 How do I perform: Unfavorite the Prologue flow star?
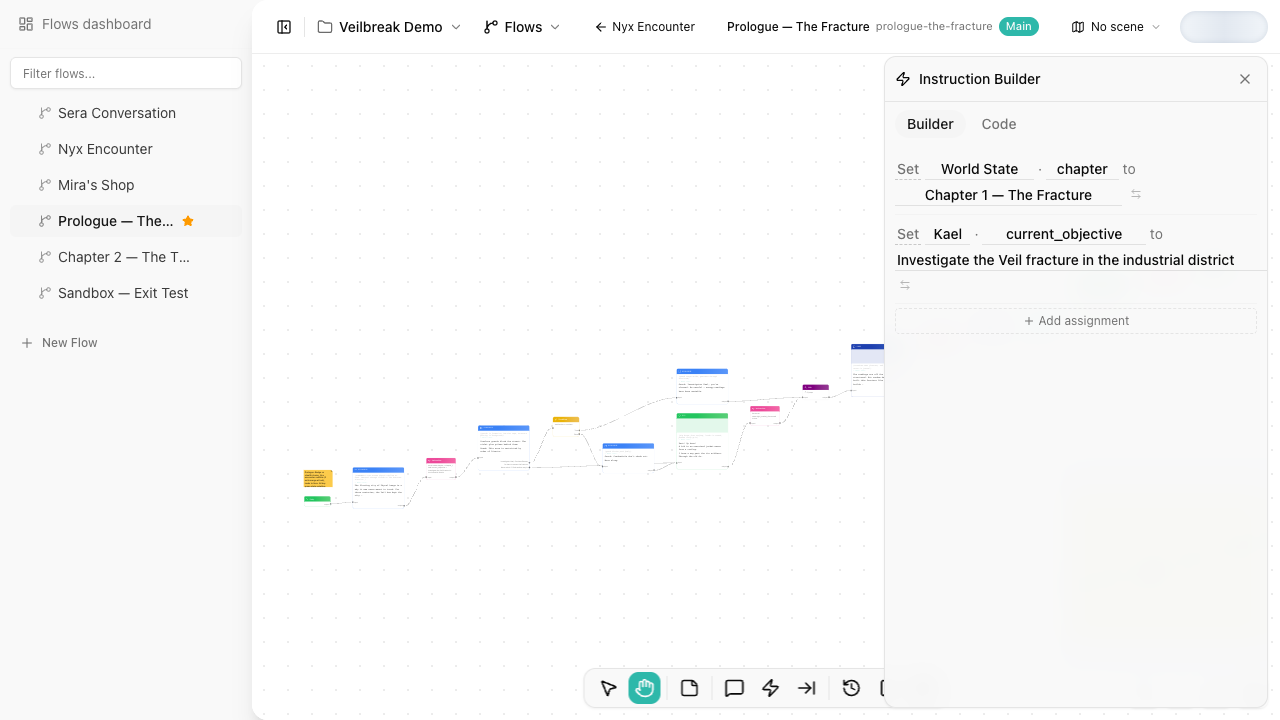pos(188,221)
